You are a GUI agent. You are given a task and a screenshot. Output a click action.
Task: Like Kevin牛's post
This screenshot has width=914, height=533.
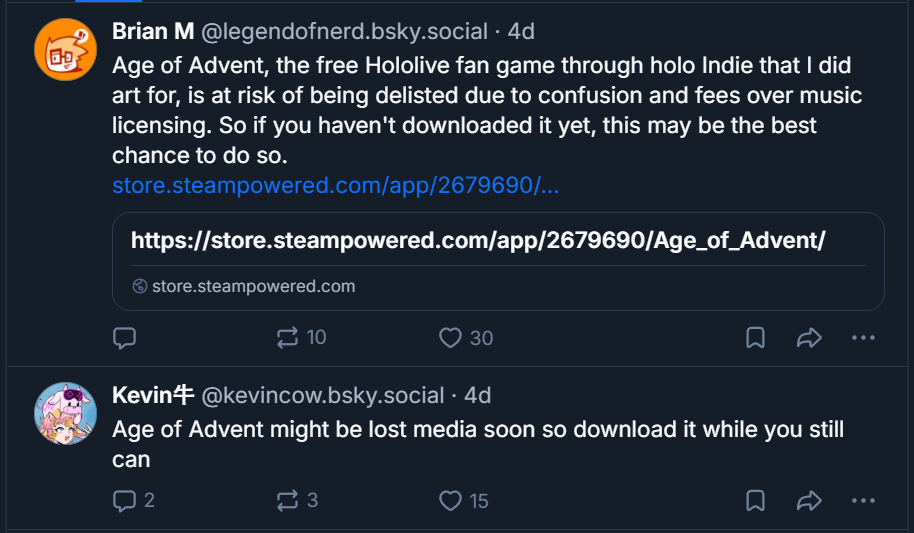(451, 500)
